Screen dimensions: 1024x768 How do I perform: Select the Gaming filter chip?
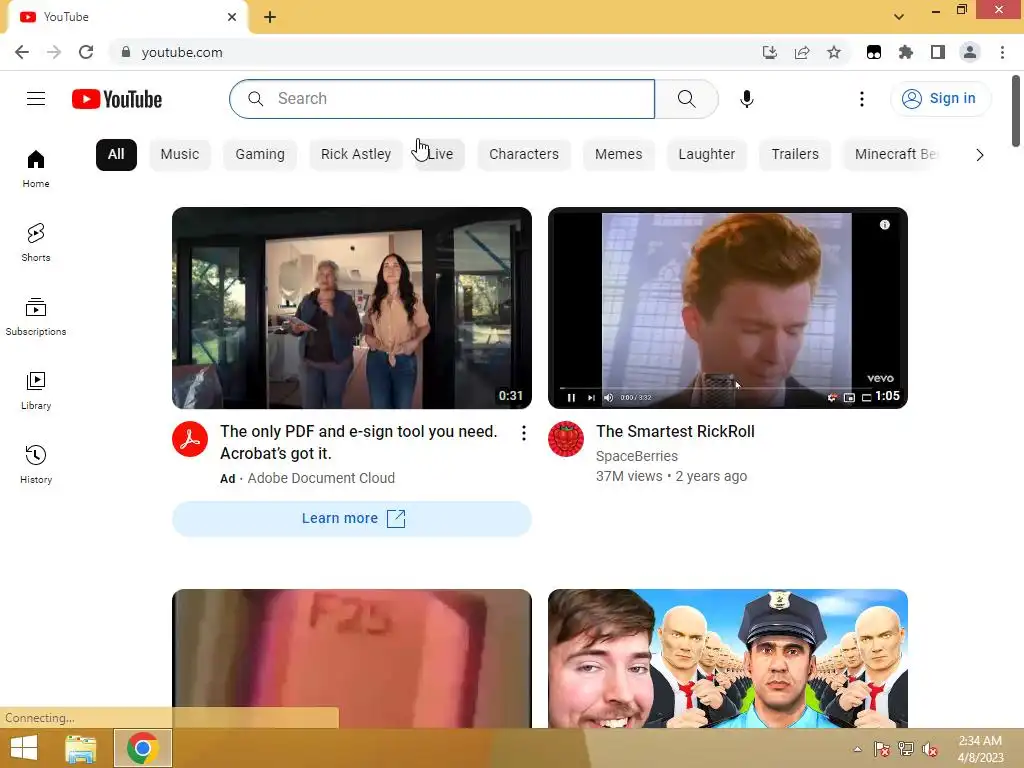[x=260, y=155]
